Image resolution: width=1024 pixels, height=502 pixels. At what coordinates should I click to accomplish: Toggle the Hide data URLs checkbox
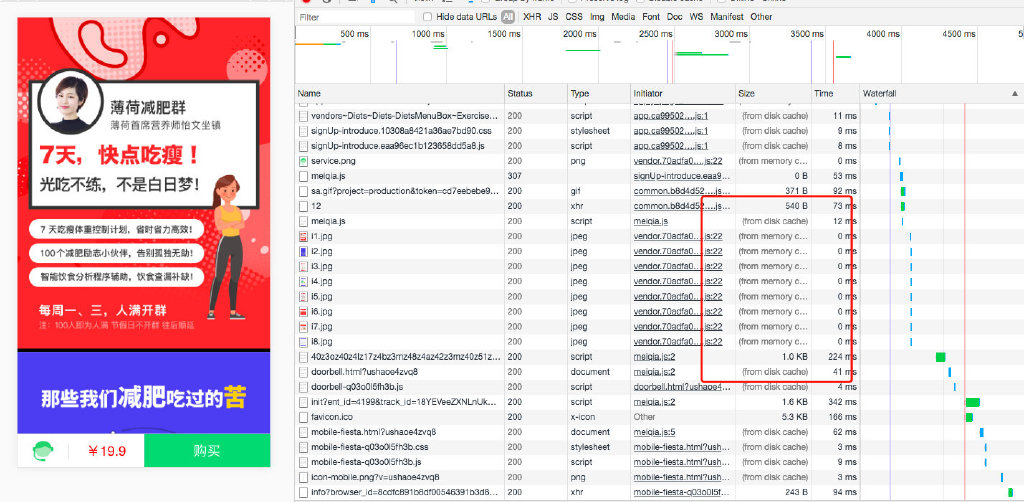click(428, 16)
